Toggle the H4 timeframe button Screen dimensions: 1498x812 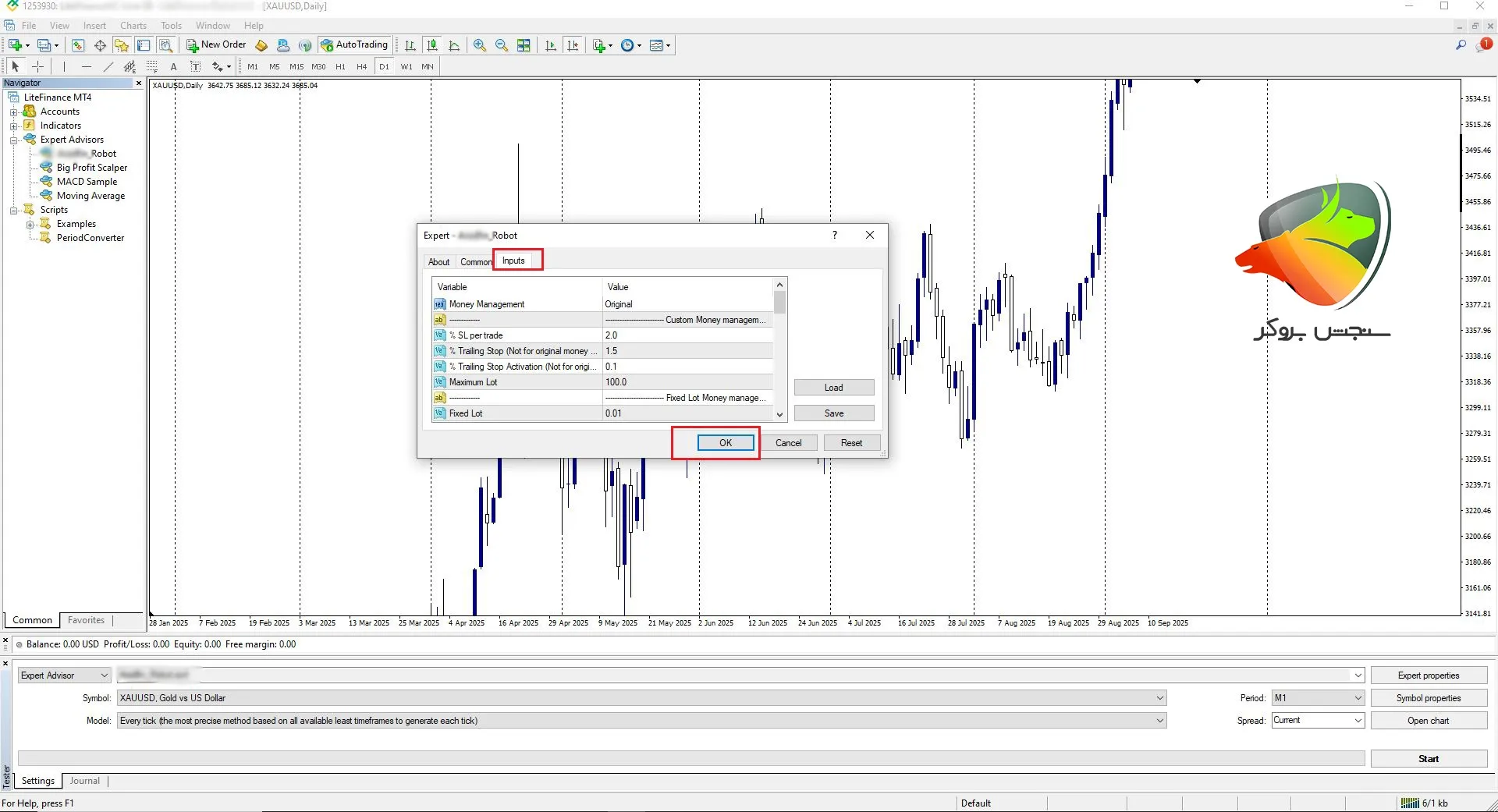(x=361, y=66)
